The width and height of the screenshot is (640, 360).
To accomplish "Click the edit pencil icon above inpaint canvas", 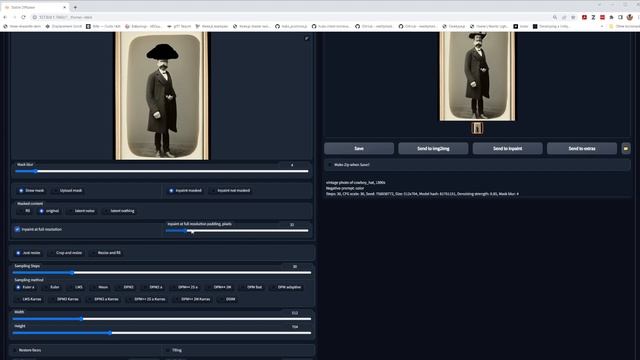I will click(307, 38).
